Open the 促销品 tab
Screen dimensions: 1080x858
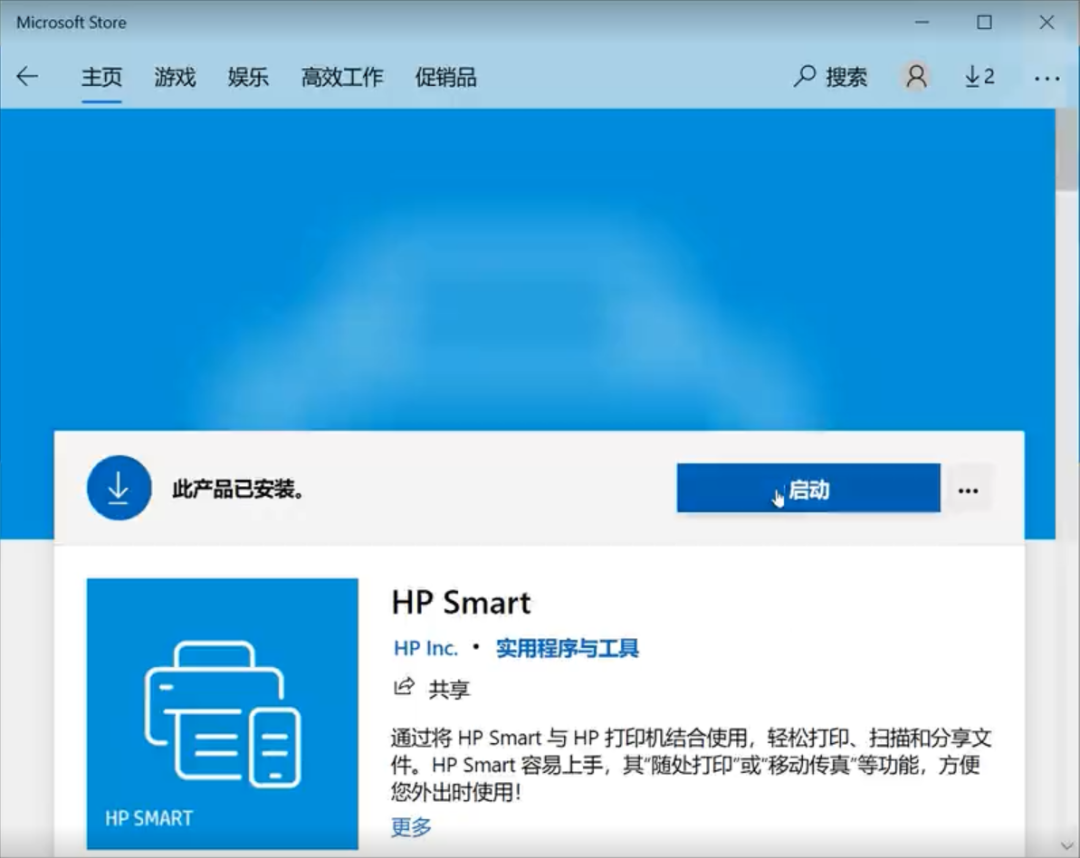[446, 77]
